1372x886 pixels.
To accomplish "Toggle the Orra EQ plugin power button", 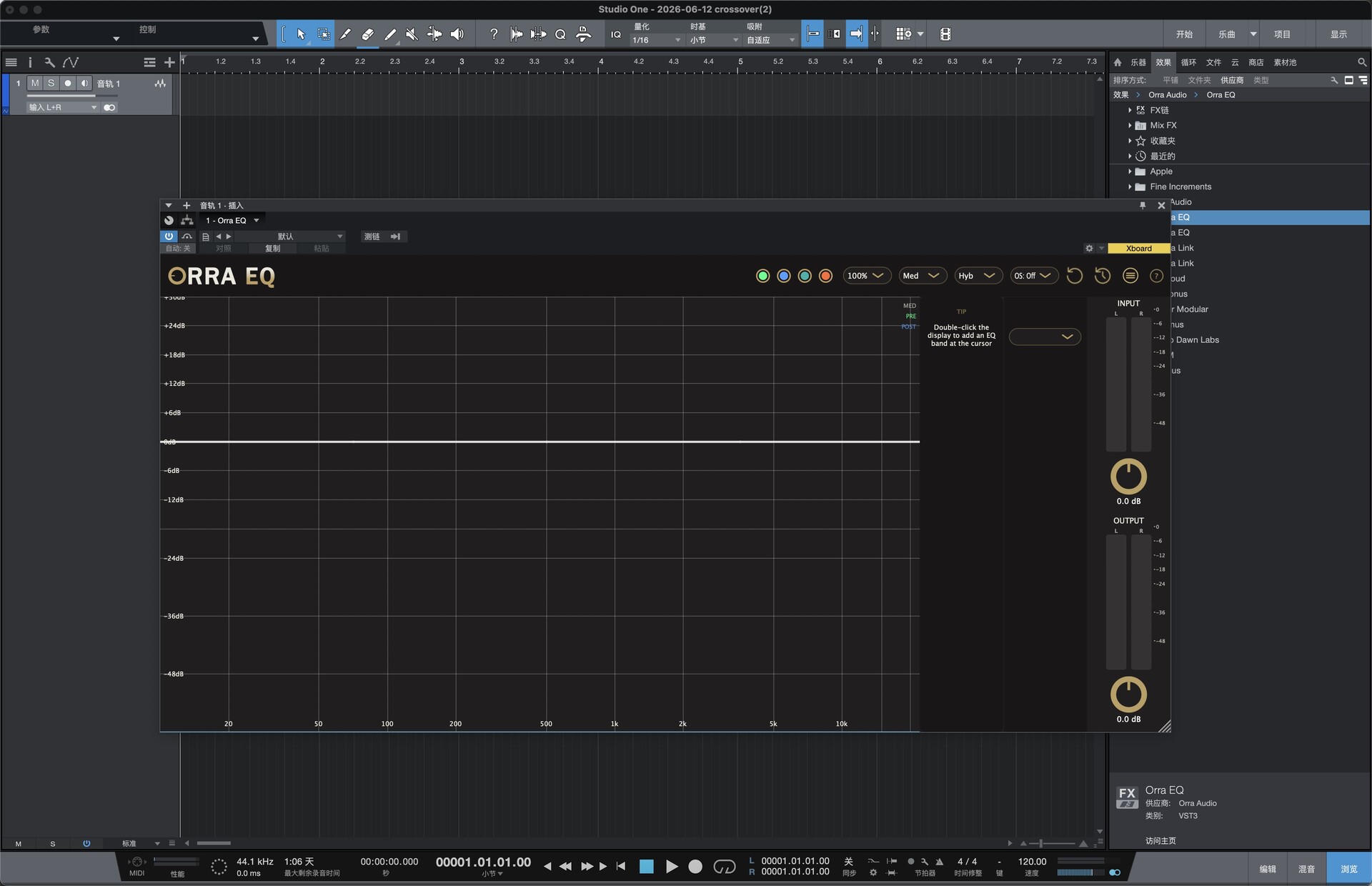I will [x=169, y=237].
